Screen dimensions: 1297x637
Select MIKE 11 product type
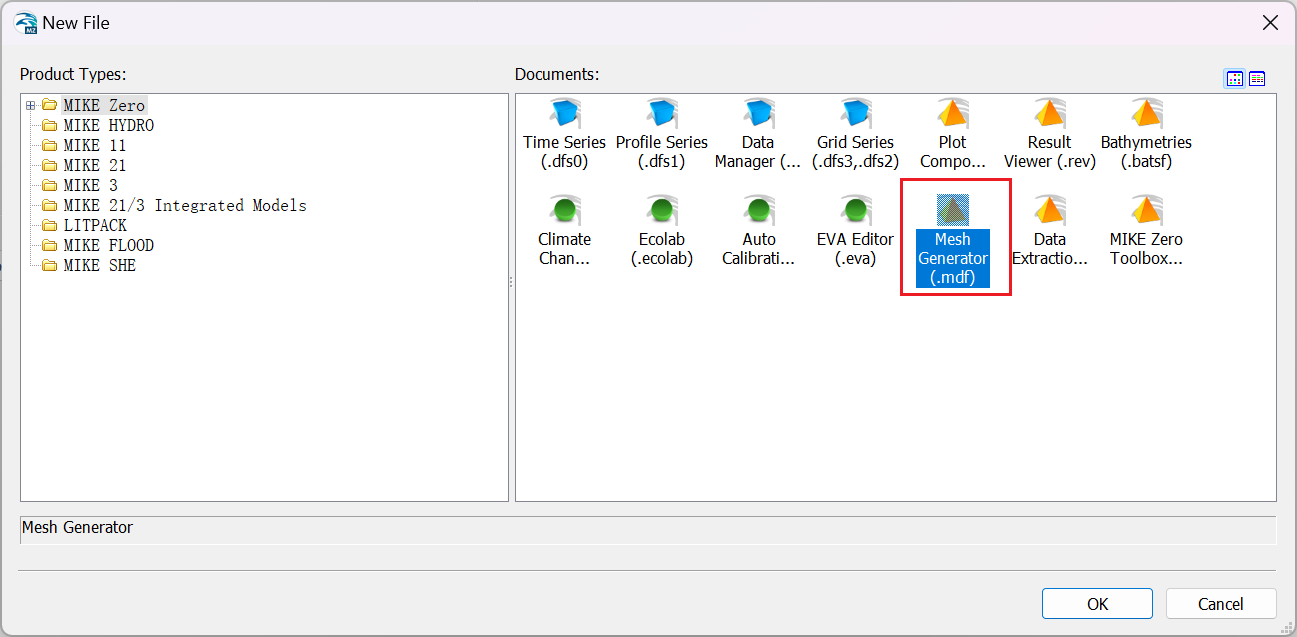click(95, 145)
